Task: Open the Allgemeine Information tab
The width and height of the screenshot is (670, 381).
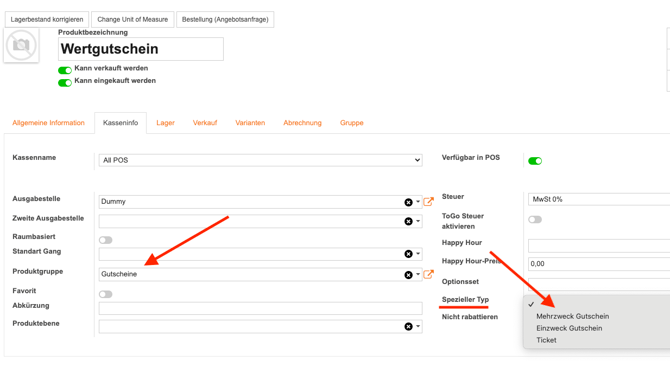Action: click(48, 123)
